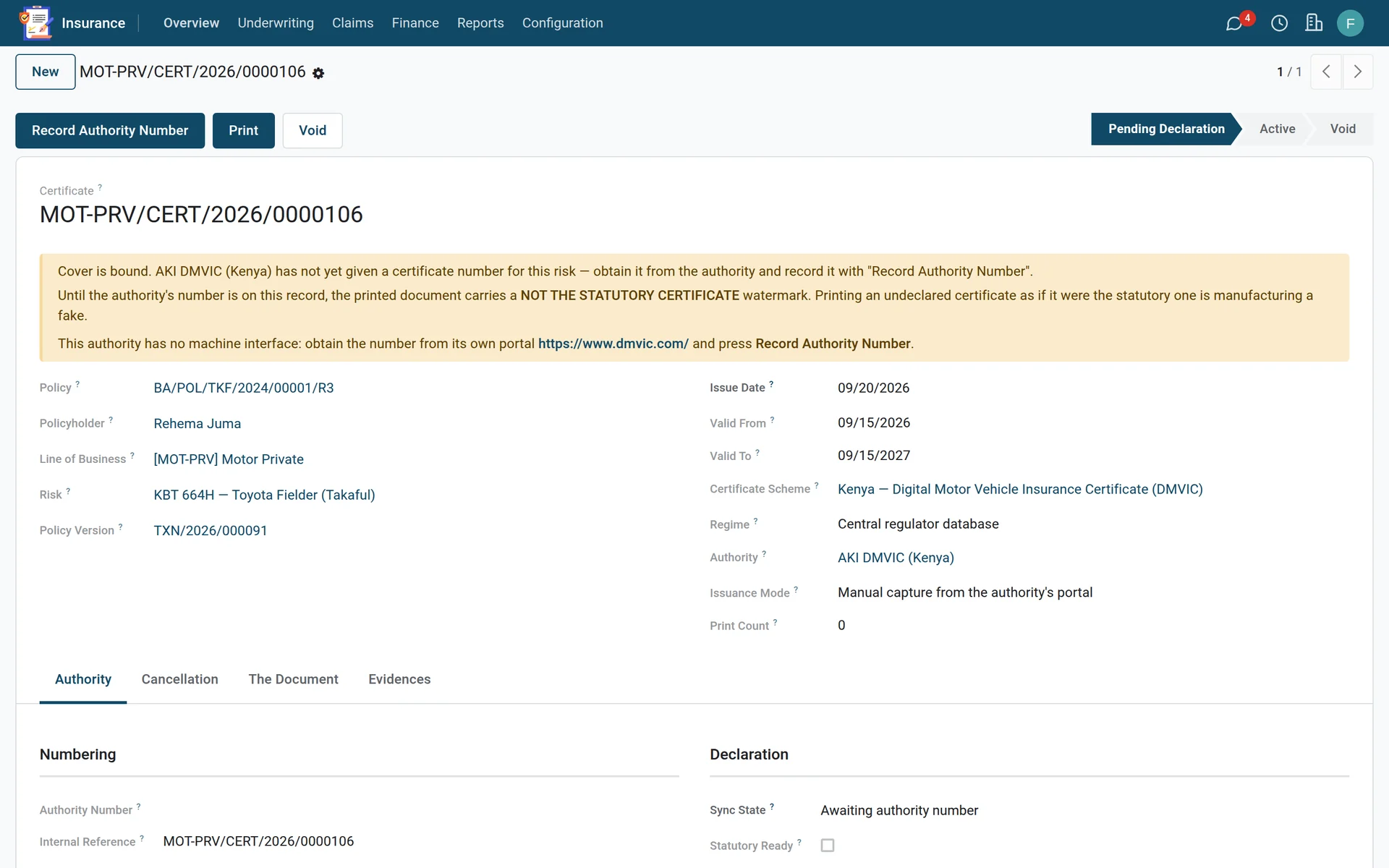Show the help tooltip beside the Issue Date label

(x=771, y=383)
